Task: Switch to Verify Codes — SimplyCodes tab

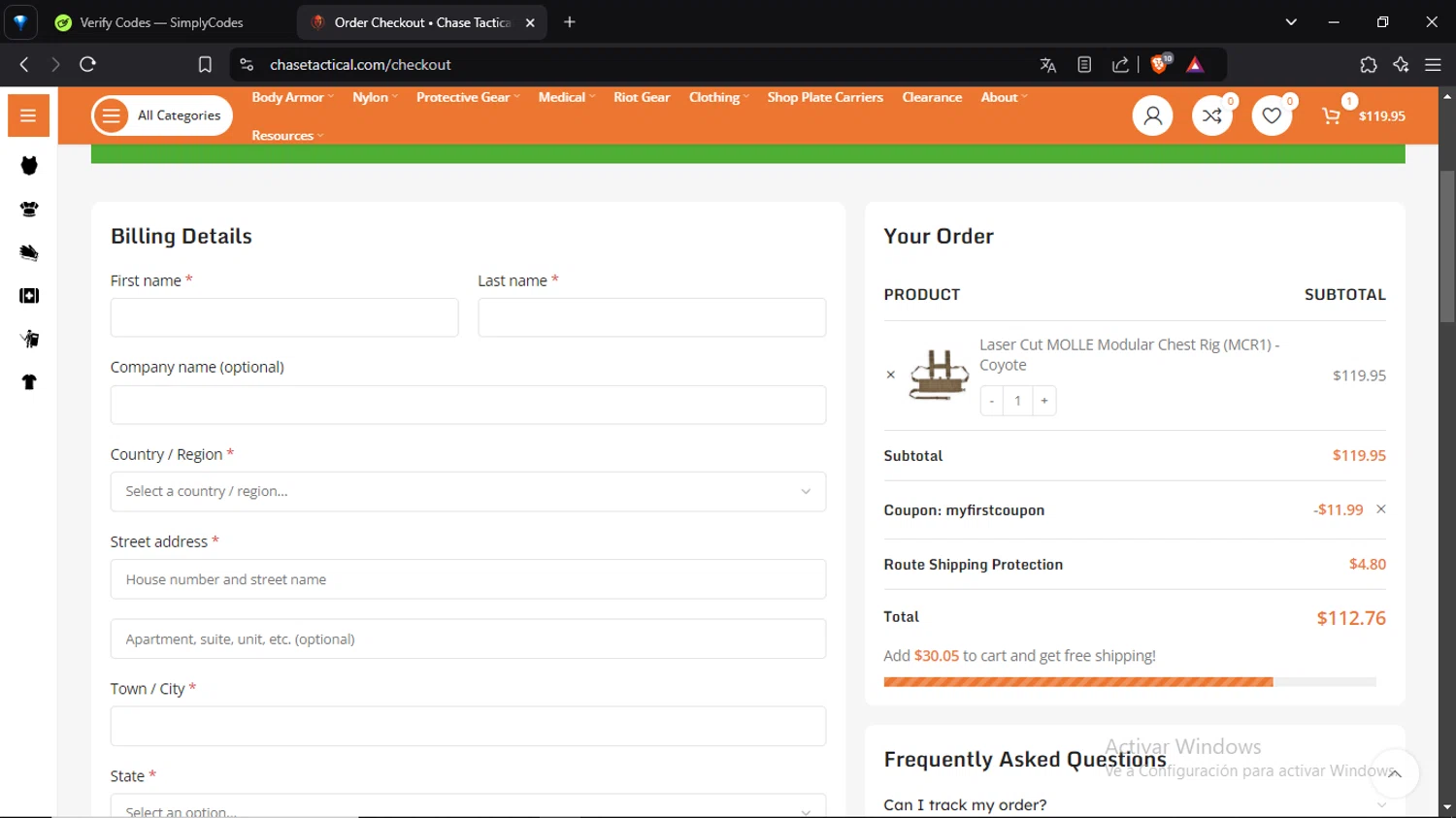Action: pos(161,22)
